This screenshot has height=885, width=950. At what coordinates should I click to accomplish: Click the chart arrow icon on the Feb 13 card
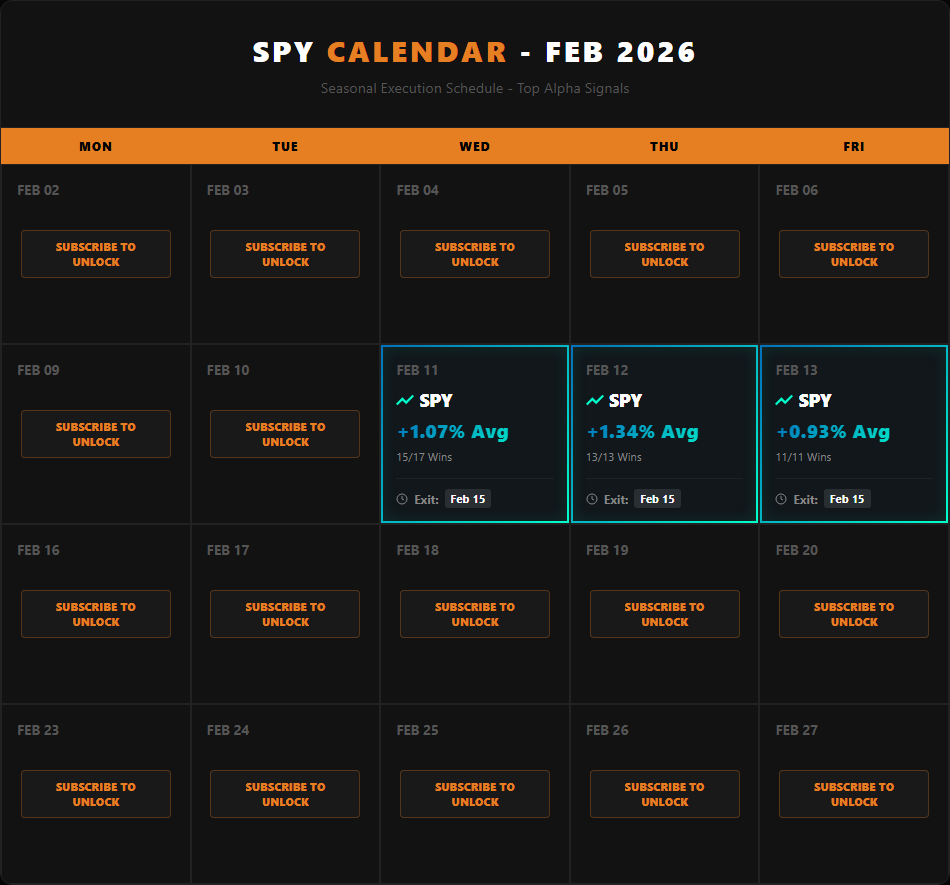pyautogui.click(x=783, y=400)
